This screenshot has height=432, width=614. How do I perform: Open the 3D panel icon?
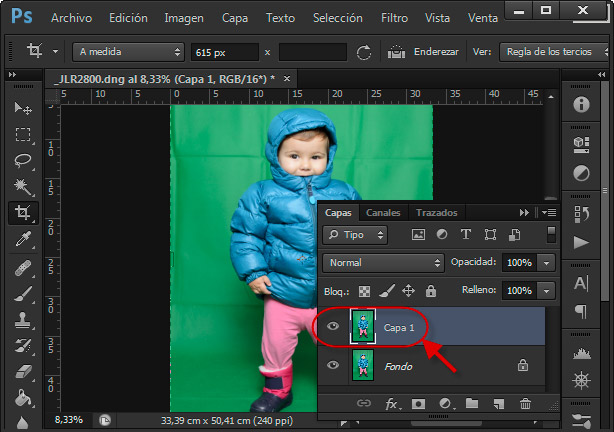(581, 144)
